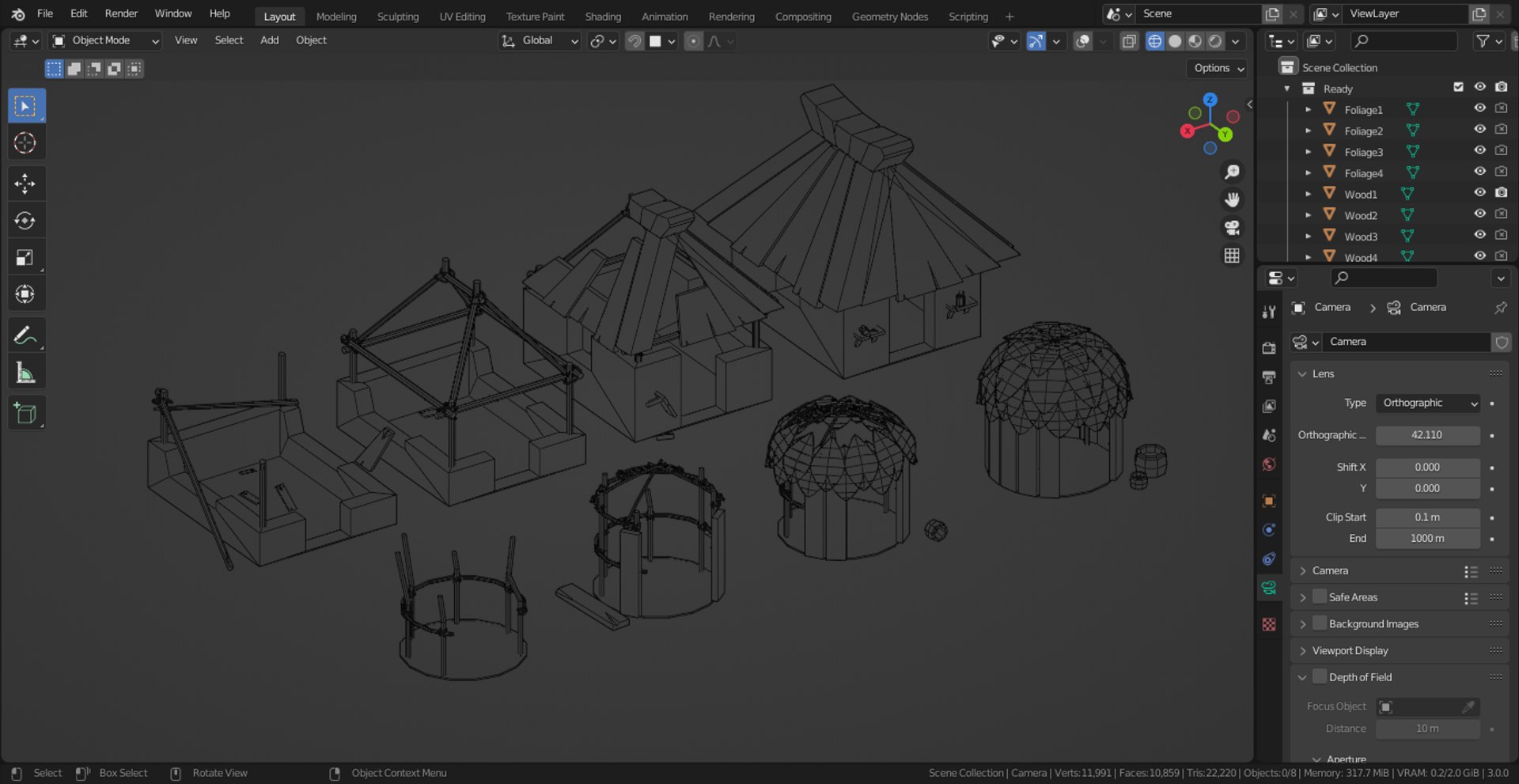Toggle X-ray display mode
The image size is (1519, 784).
pos(1129,41)
